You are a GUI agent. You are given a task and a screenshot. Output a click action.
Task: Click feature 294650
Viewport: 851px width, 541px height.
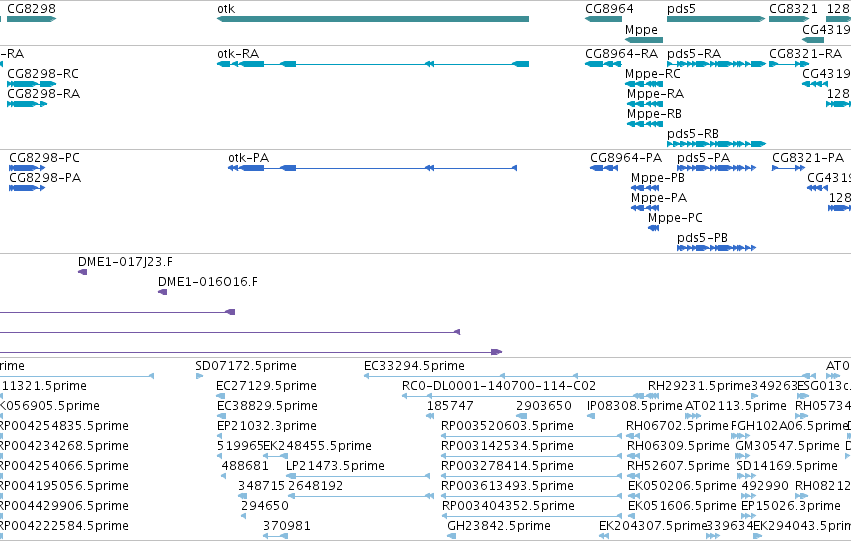tap(244, 516)
